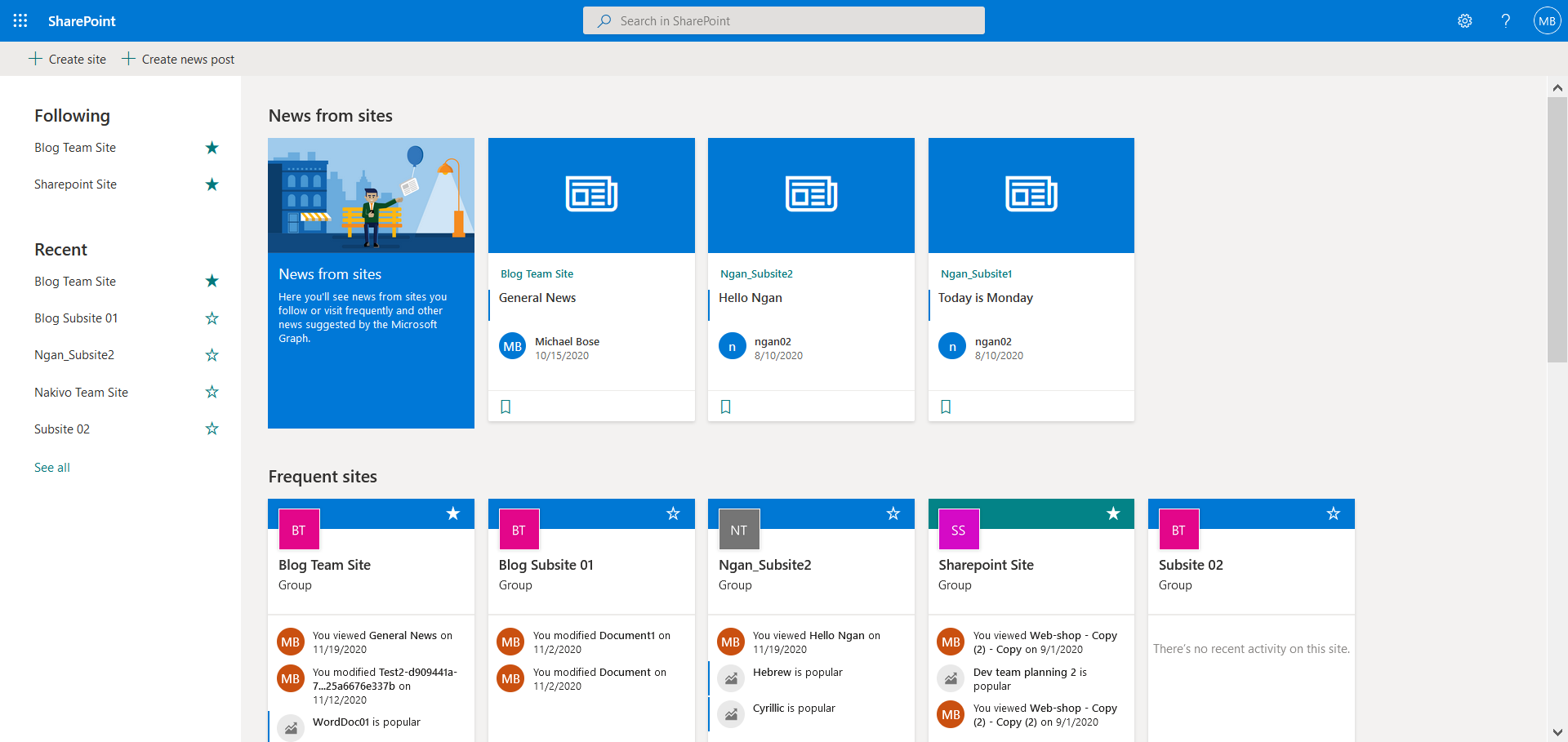Open the Hello Ngan post thumbnail
1568x742 pixels.
pyautogui.click(x=811, y=195)
